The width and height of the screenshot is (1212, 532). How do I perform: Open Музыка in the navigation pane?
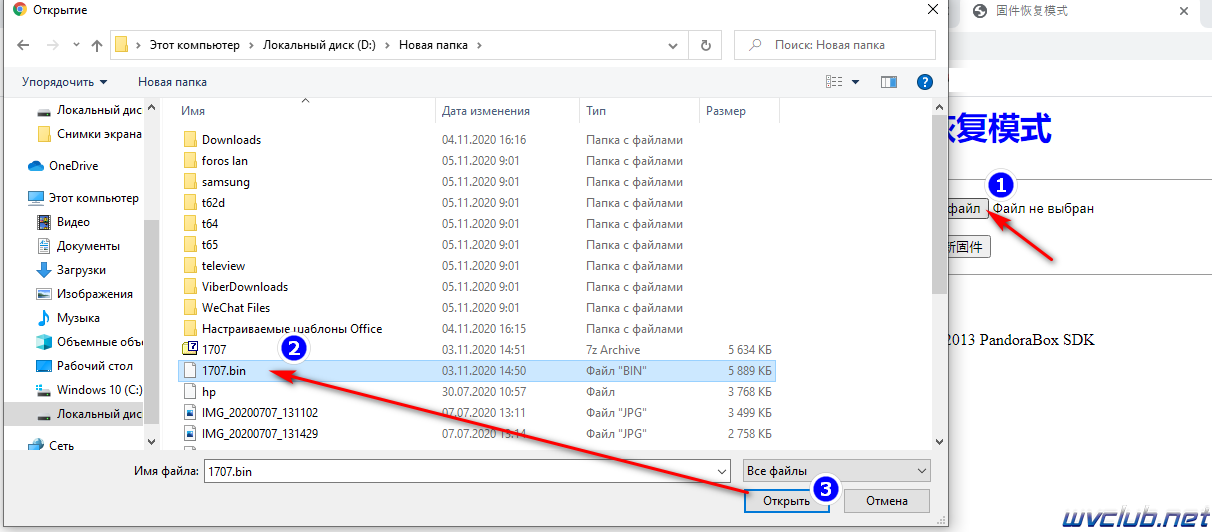pos(78,318)
